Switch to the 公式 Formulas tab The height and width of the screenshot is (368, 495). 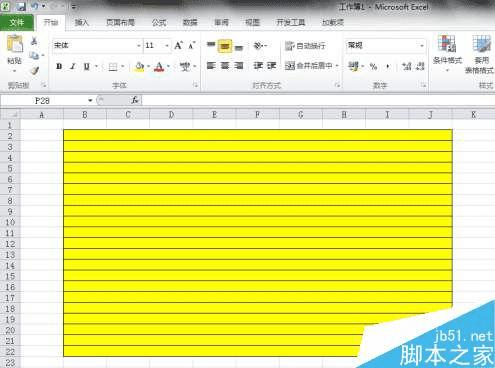(159, 23)
